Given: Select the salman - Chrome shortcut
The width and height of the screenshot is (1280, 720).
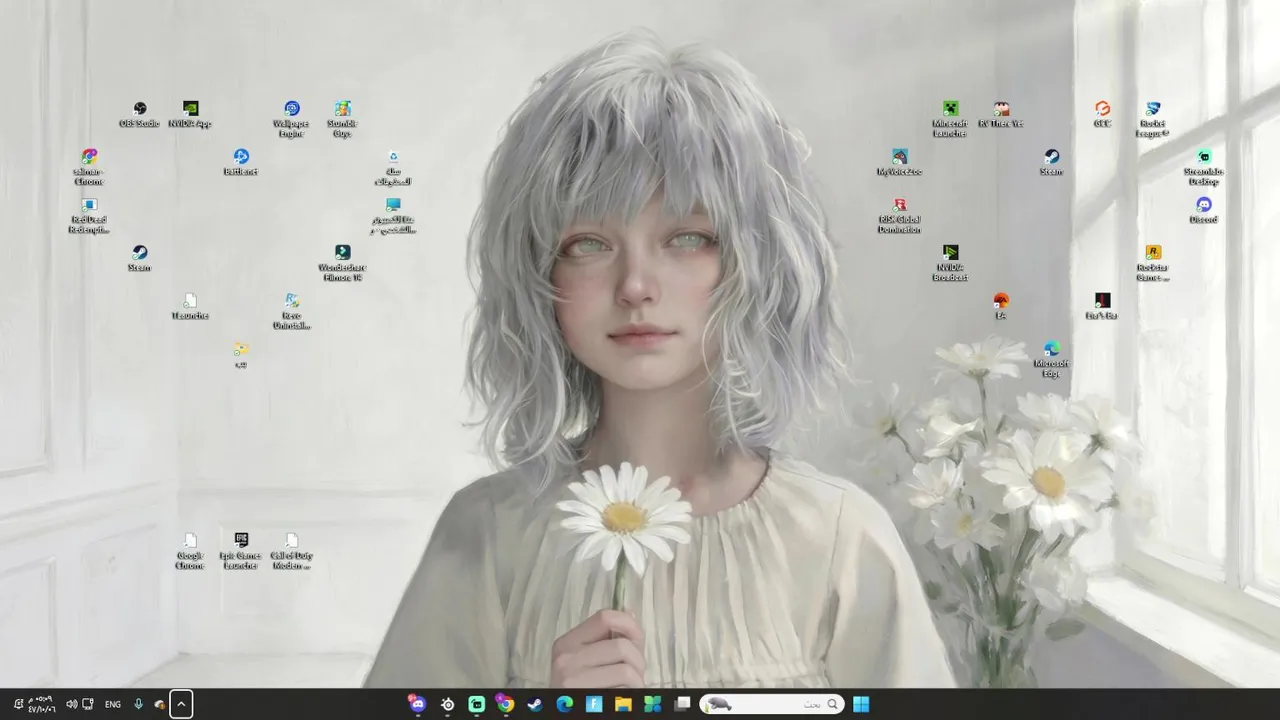Looking at the screenshot, I should 89,167.
